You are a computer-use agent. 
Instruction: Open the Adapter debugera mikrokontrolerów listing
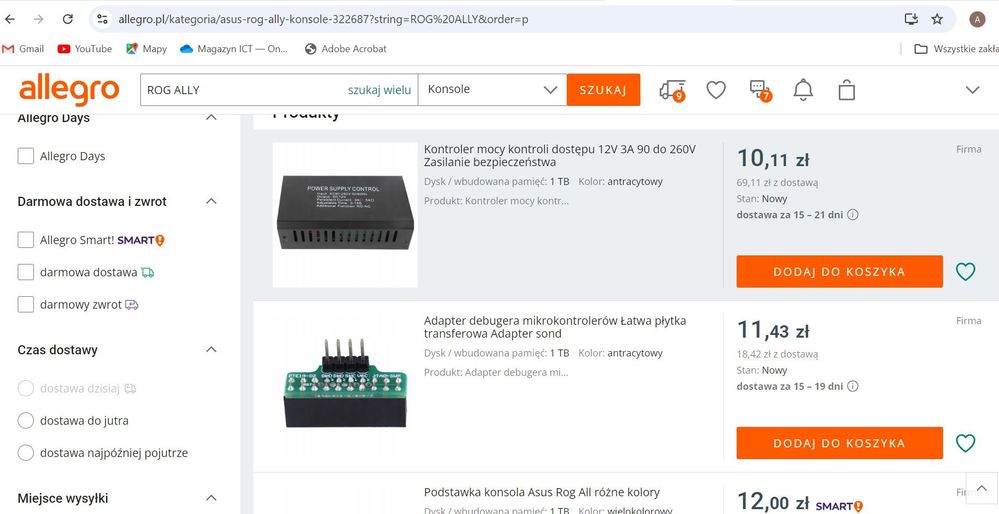pos(555,327)
